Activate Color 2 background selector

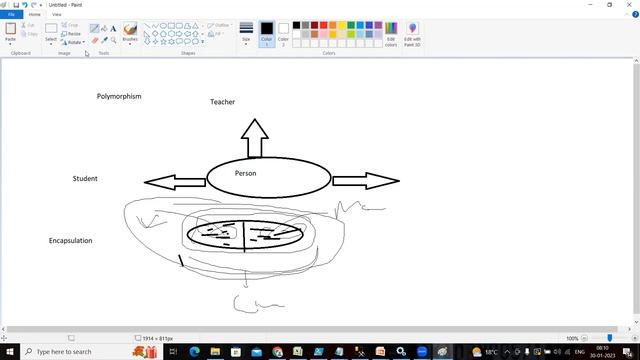tap(283, 34)
